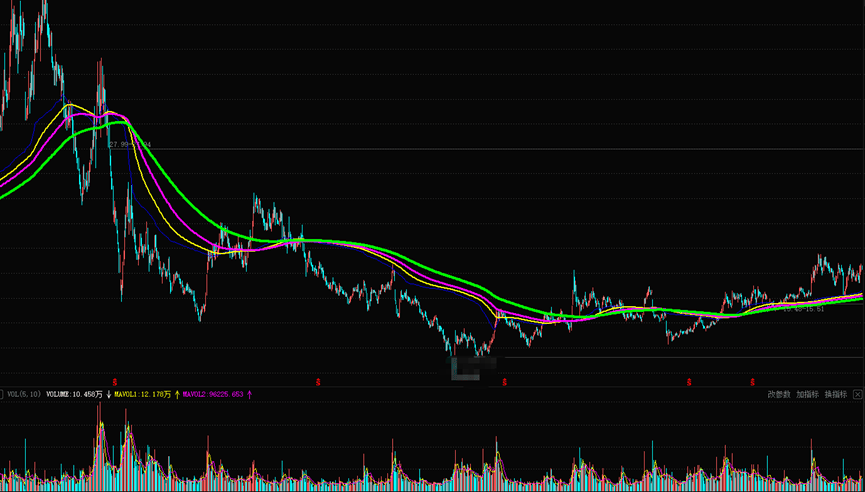Close the volume indicator panel with X
This screenshot has width=865, height=492.
[x=857, y=395]
